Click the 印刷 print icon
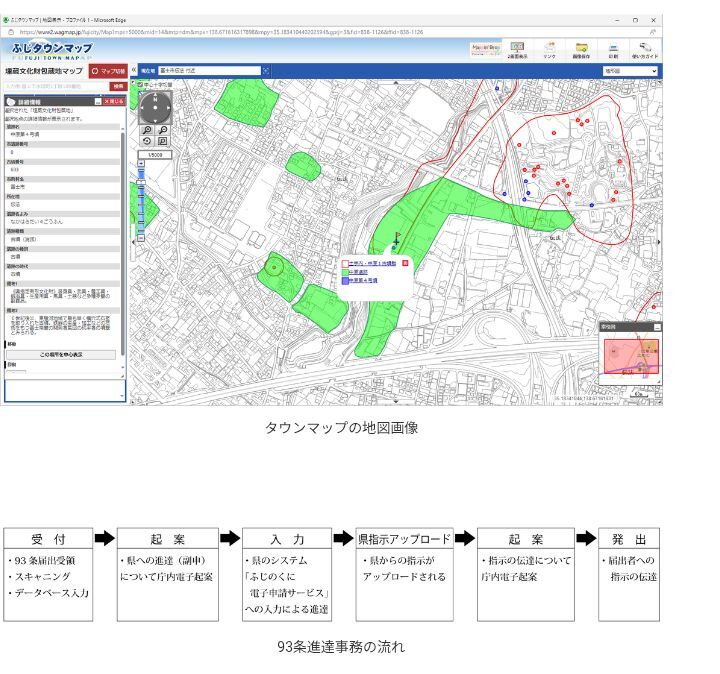The height and width of the screenshot is (674, 720). 613,50
